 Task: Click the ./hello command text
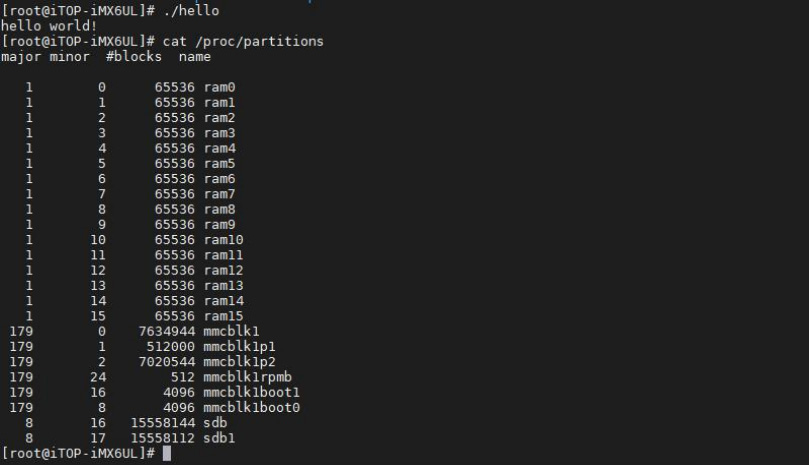coord(191,11)
